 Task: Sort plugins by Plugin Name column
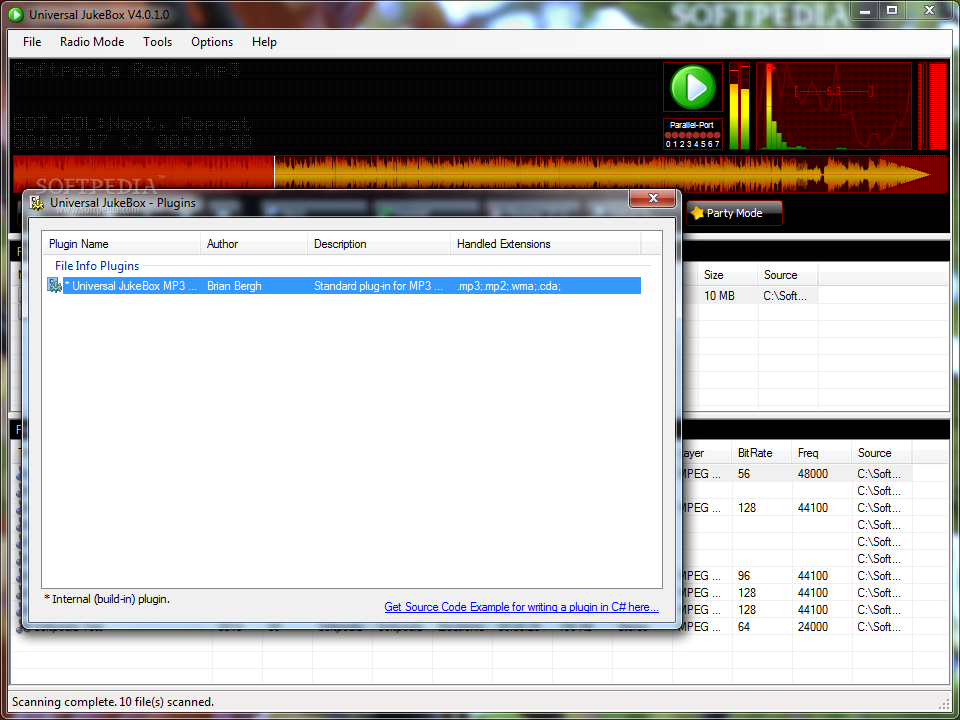point(121,244)
